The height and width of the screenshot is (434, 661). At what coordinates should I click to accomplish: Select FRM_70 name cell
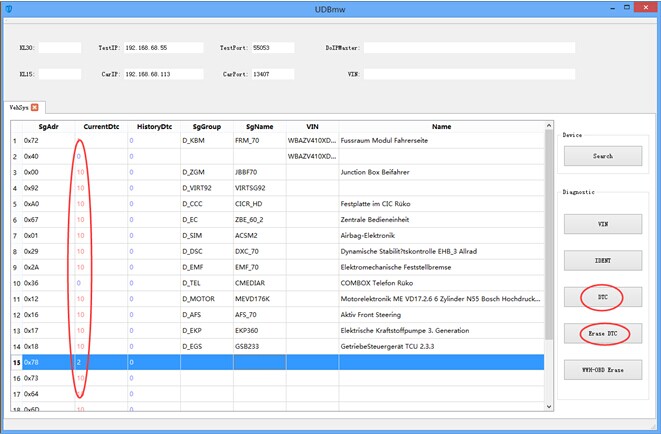coord(260,140)
